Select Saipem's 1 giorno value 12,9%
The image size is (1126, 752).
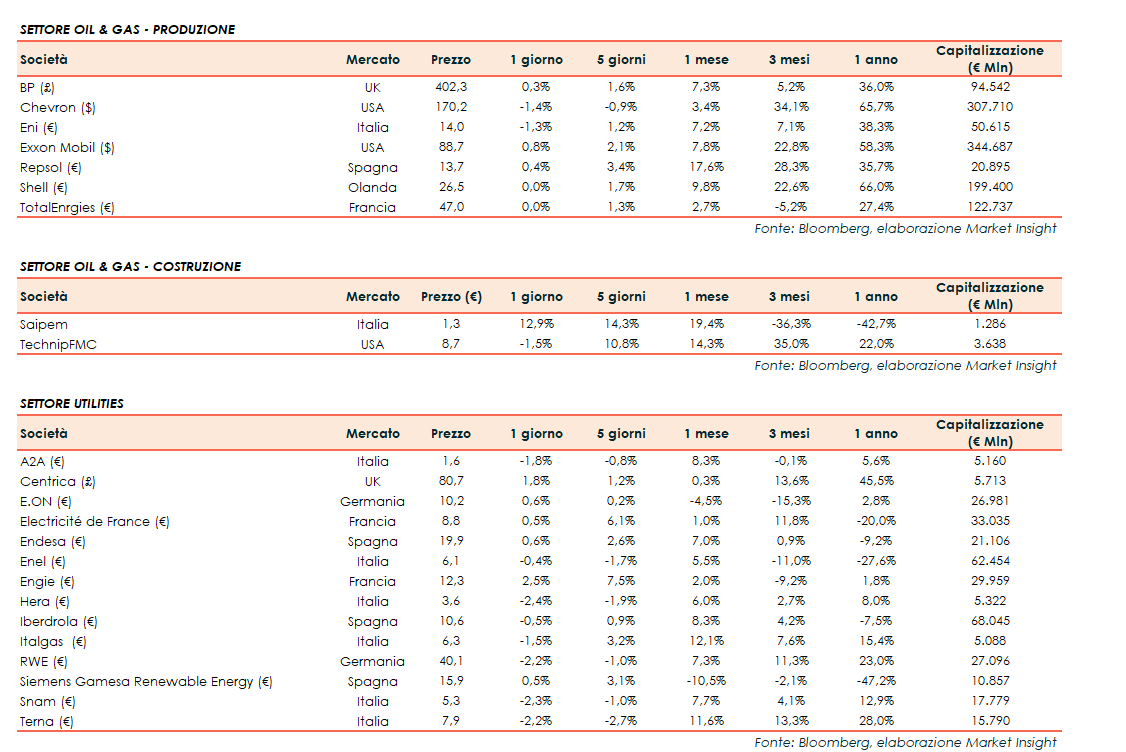click(536, 324)
